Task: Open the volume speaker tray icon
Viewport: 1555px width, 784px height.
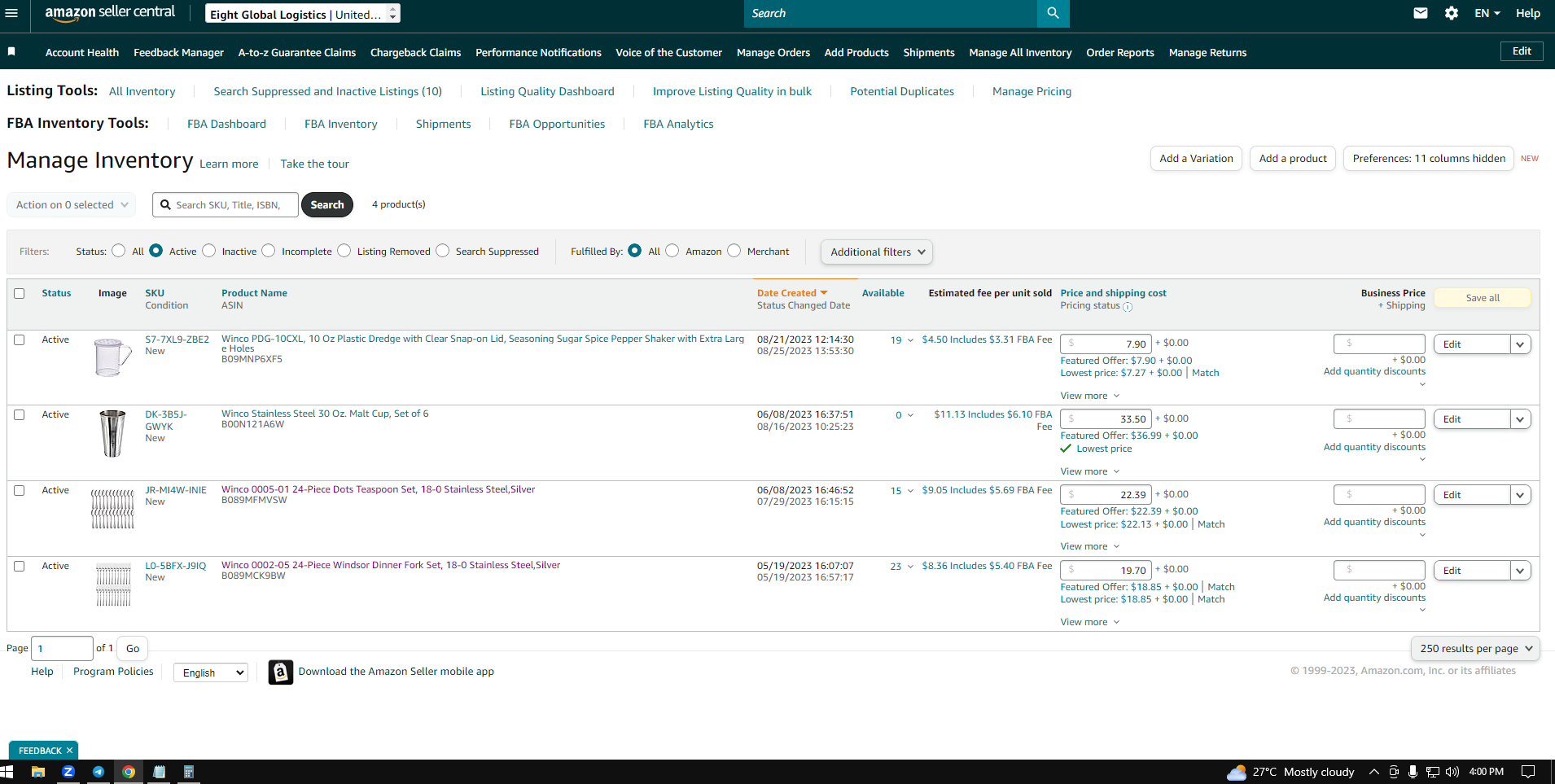Action: click(x=1452, y=772)
